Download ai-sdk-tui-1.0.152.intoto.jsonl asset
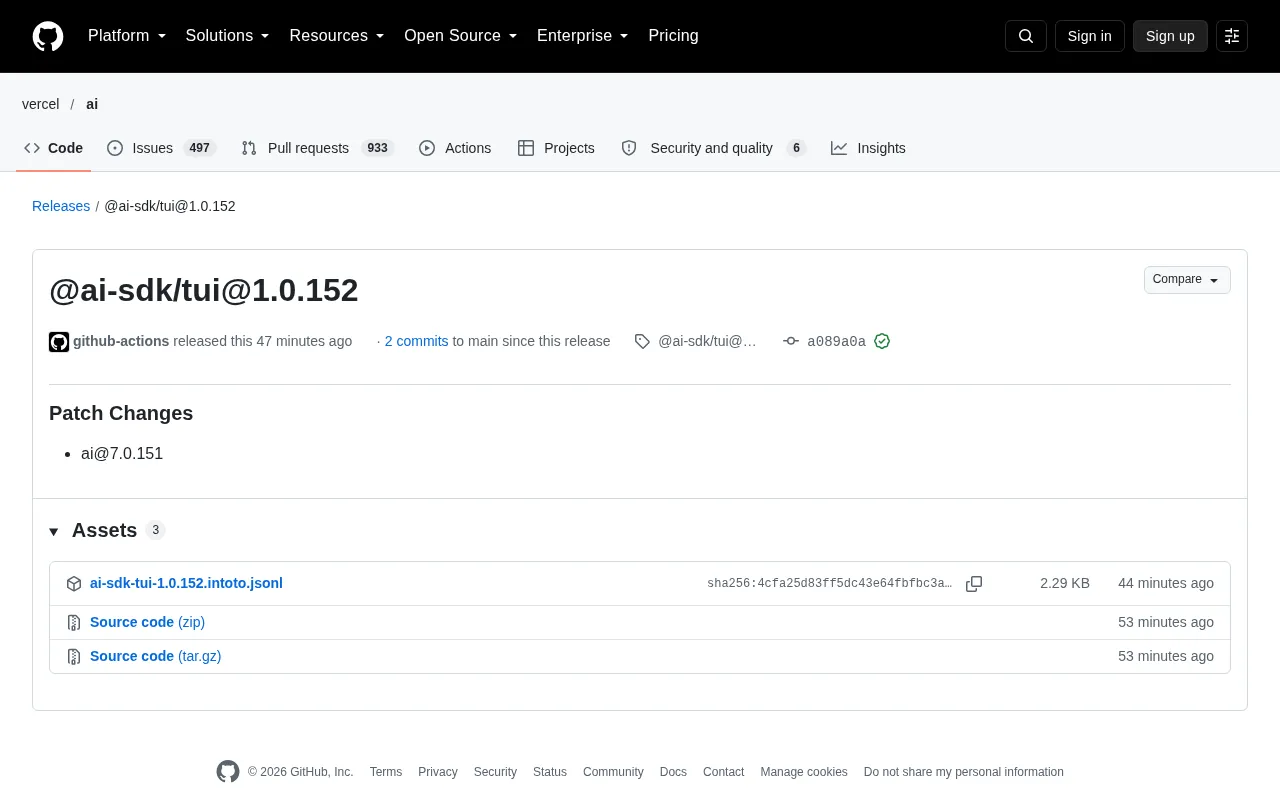This screenshot has height=800, width=1280. [186, 583]
